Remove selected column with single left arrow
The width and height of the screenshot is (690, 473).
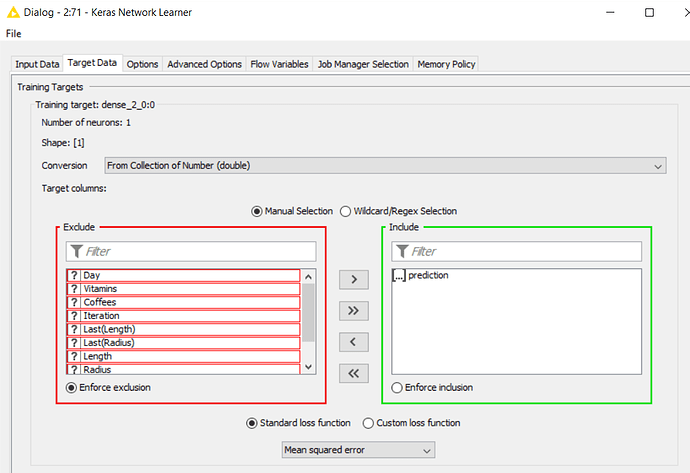pos(354,342)
